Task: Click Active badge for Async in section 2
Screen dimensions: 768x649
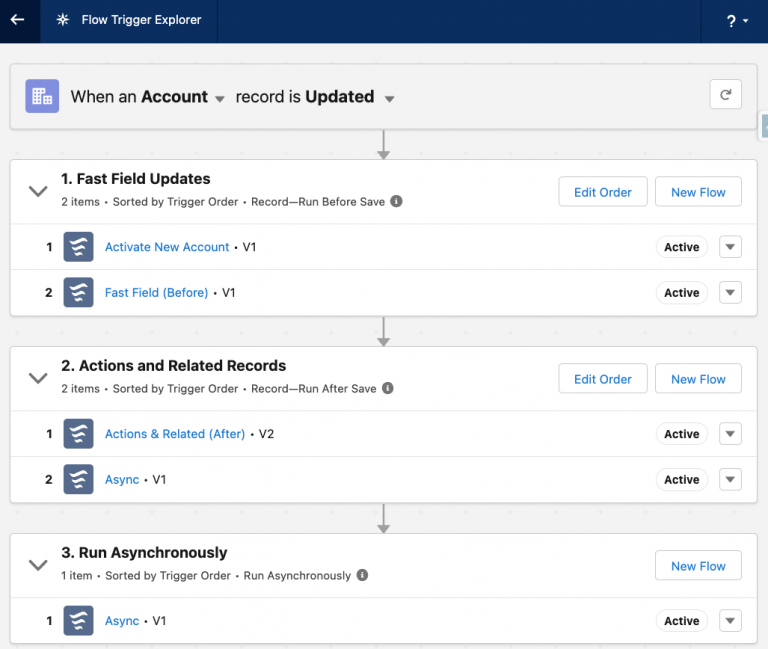Action: (682, 480)
